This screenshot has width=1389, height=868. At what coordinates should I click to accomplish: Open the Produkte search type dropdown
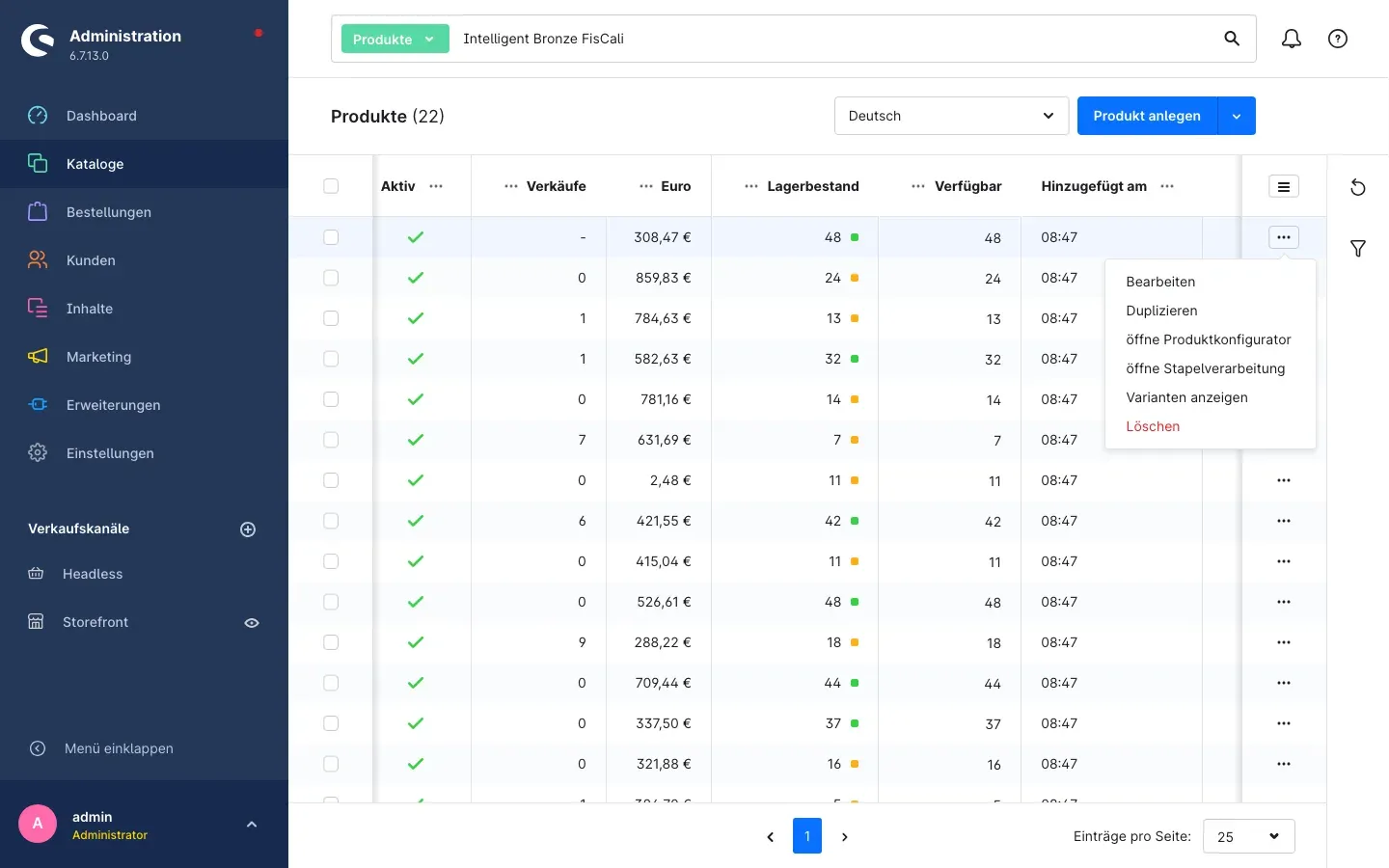[395, 39]
